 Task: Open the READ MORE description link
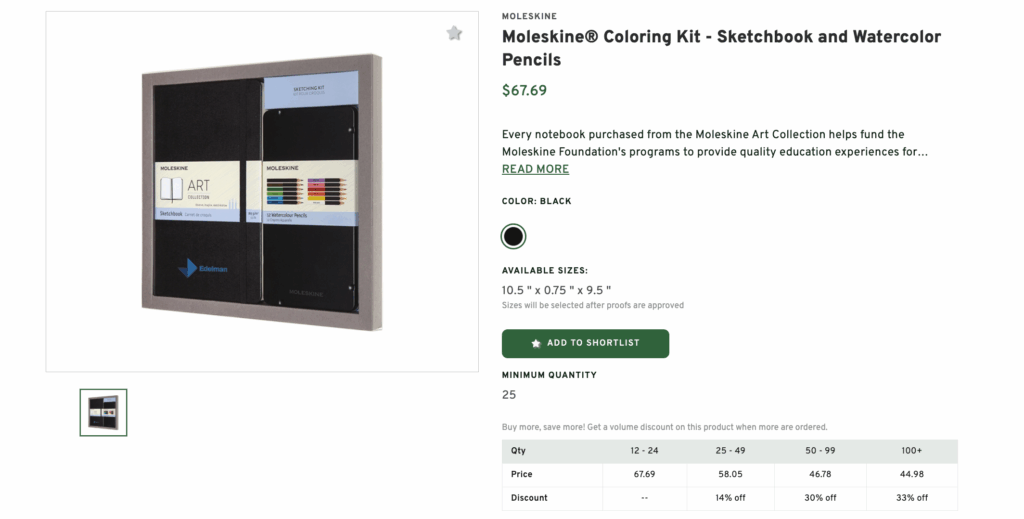535,170
